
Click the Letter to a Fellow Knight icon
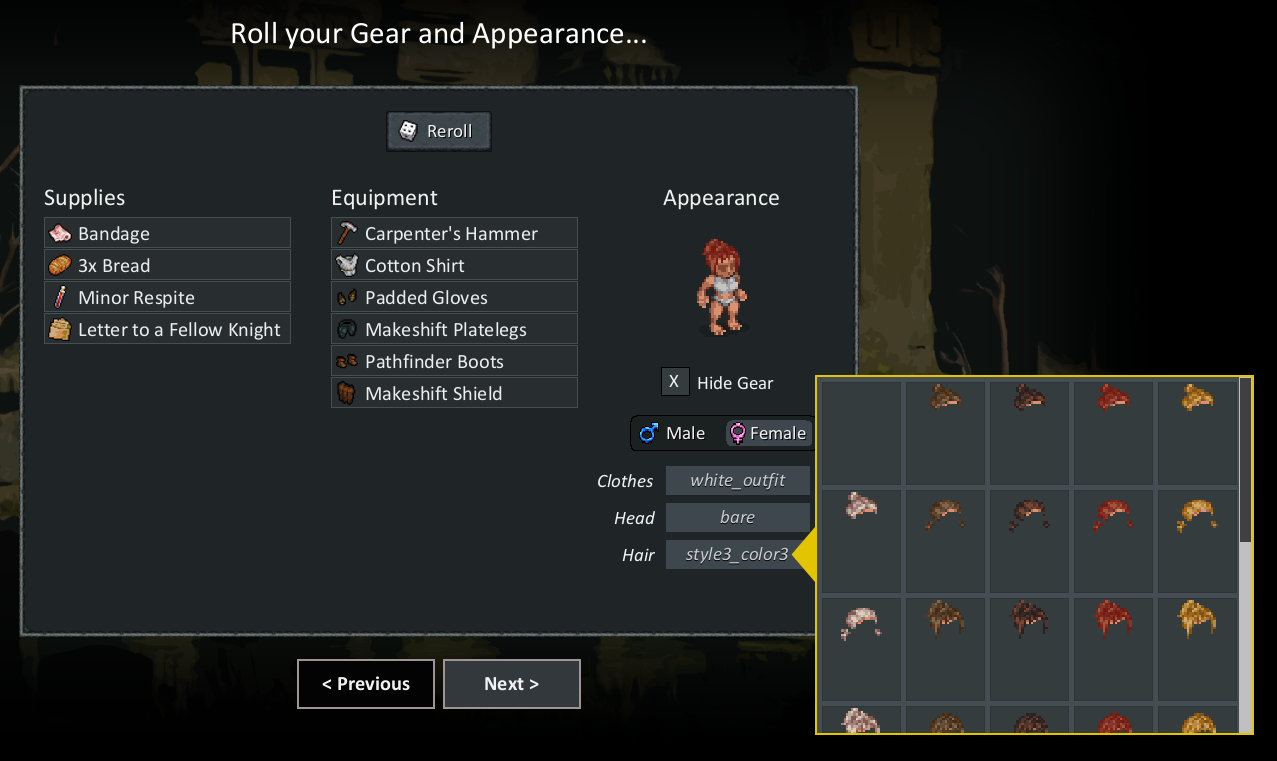pos(60,329)
